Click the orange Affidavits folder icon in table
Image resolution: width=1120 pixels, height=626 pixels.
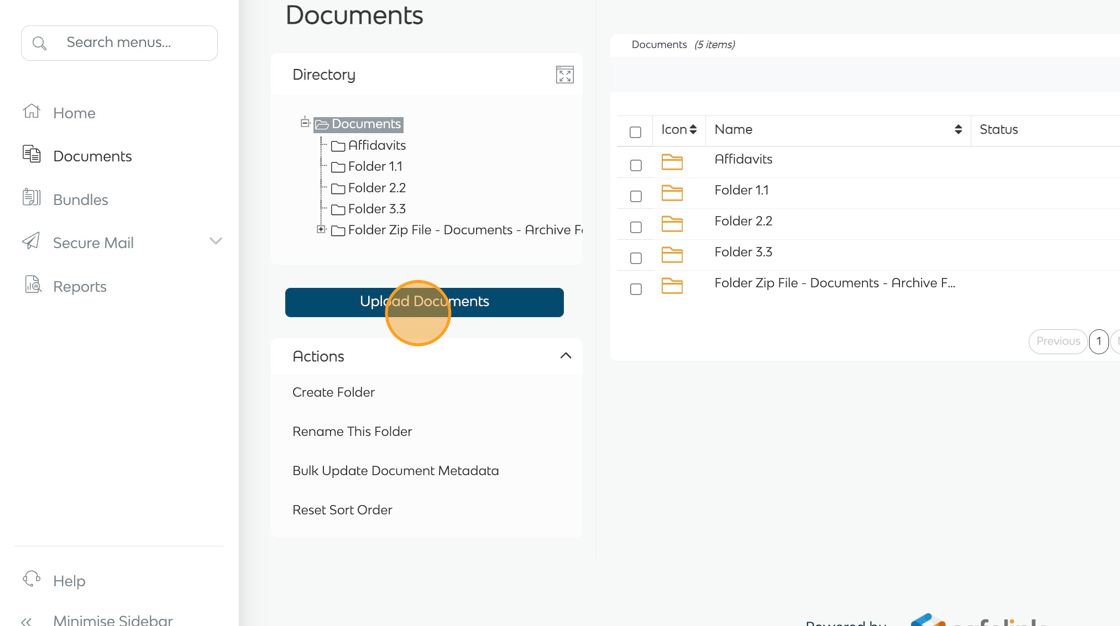click(672, 162)
